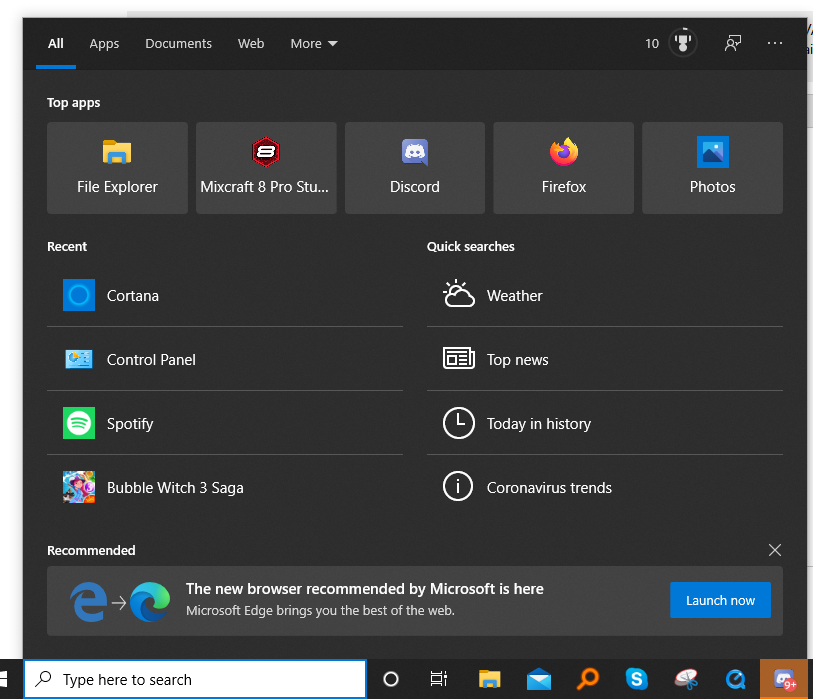Switch to the All tab
This screenshot has height=699, width=813.
(x=55, y=44)
